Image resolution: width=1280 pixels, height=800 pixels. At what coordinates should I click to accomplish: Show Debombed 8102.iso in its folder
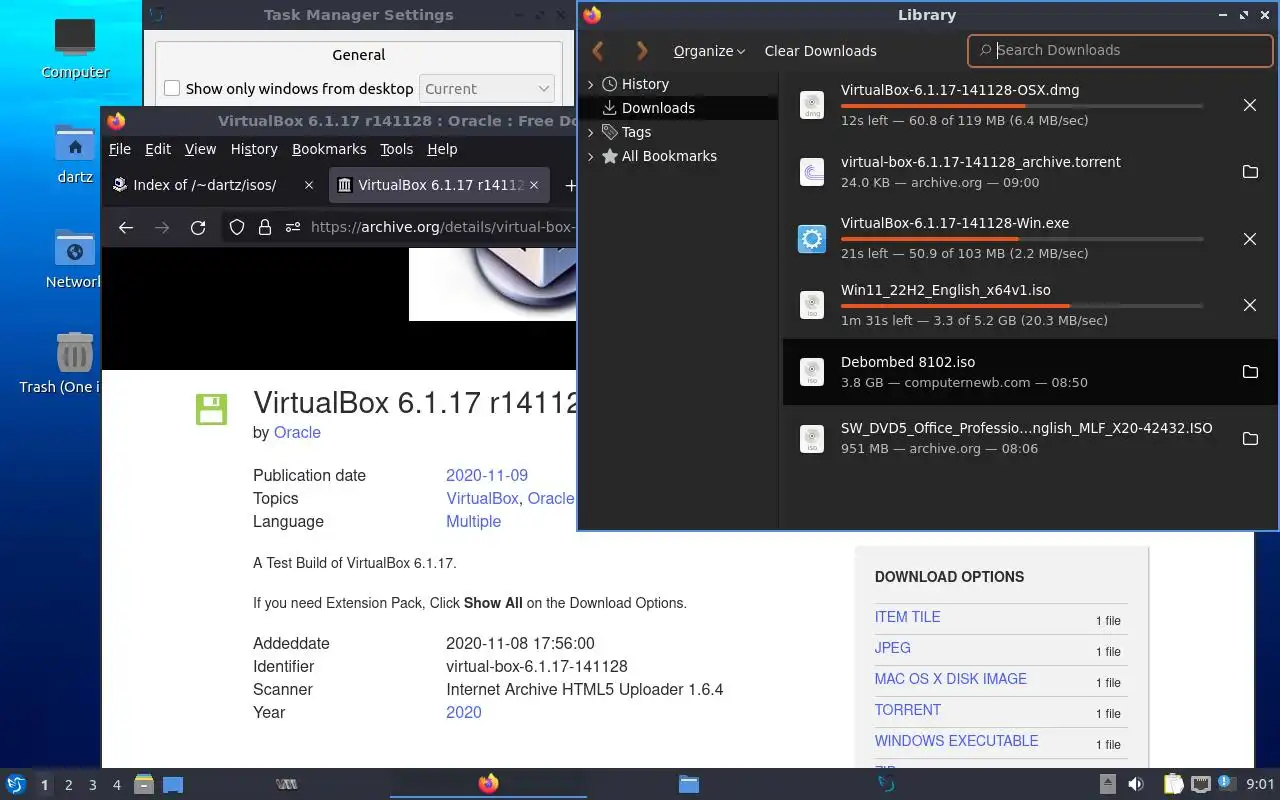click(1249, 372)
